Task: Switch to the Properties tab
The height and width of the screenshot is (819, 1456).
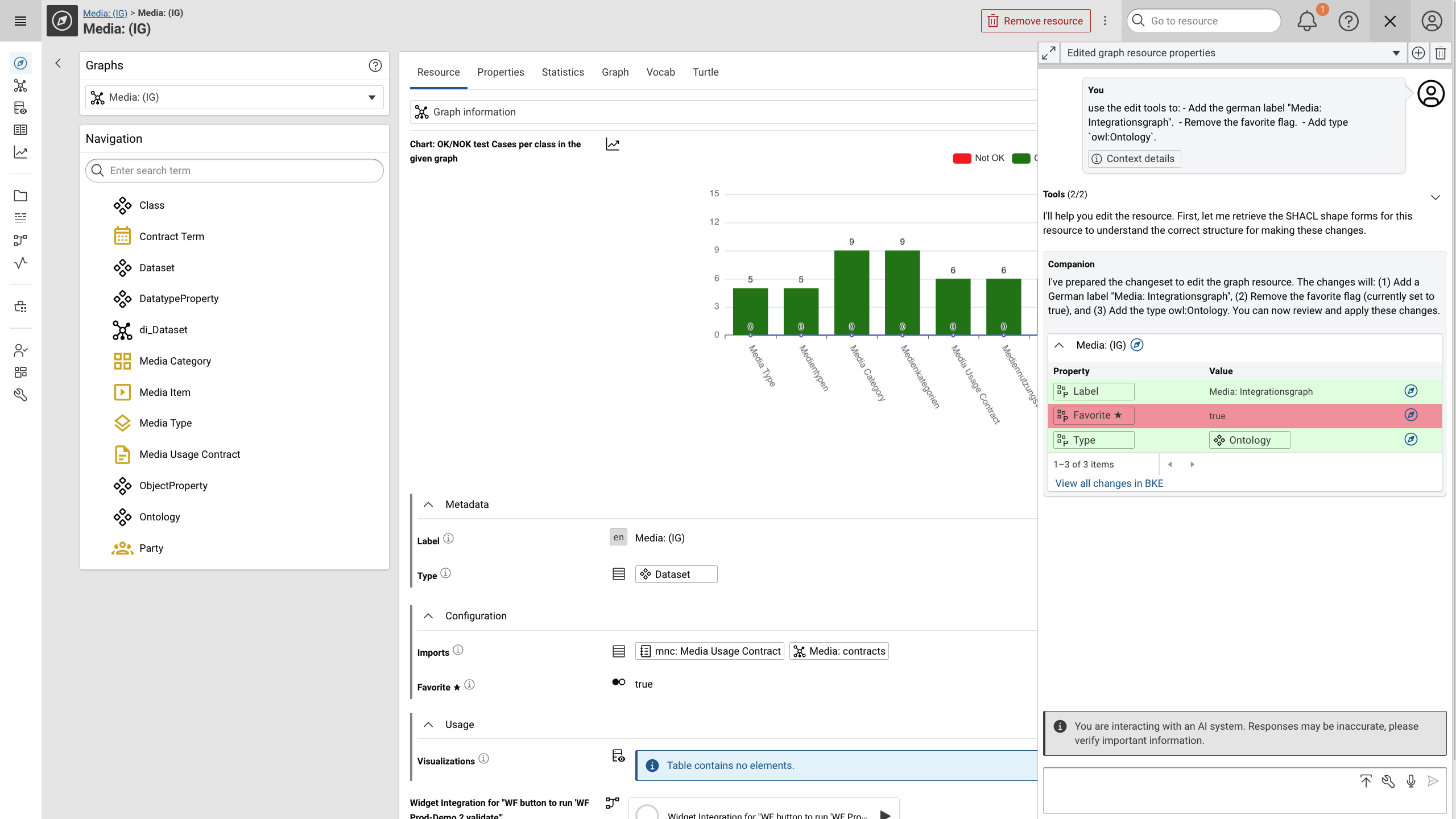Action: pos(500,72)
